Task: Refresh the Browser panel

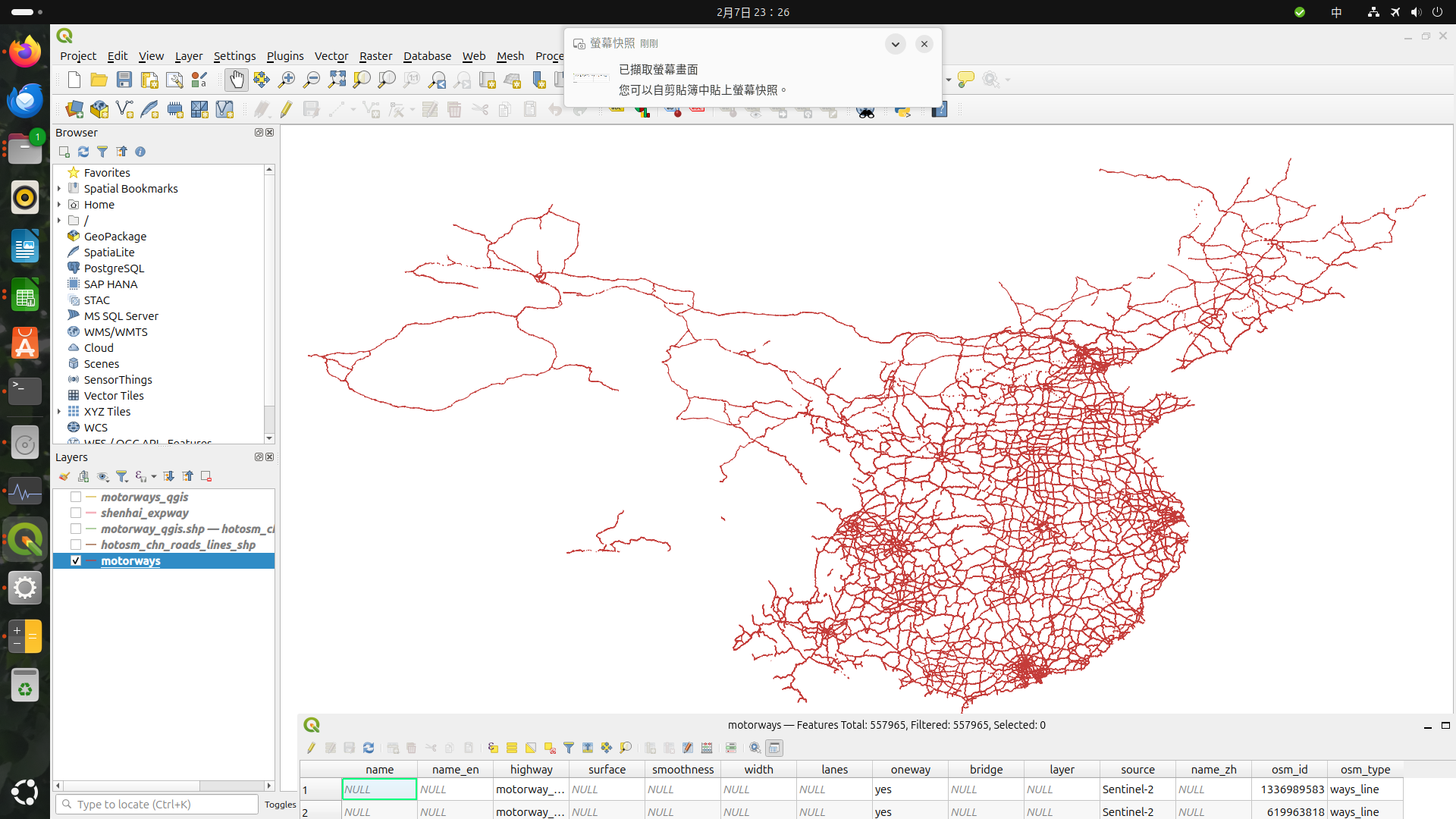Action: pyautogui.click(x=83, y=152)
